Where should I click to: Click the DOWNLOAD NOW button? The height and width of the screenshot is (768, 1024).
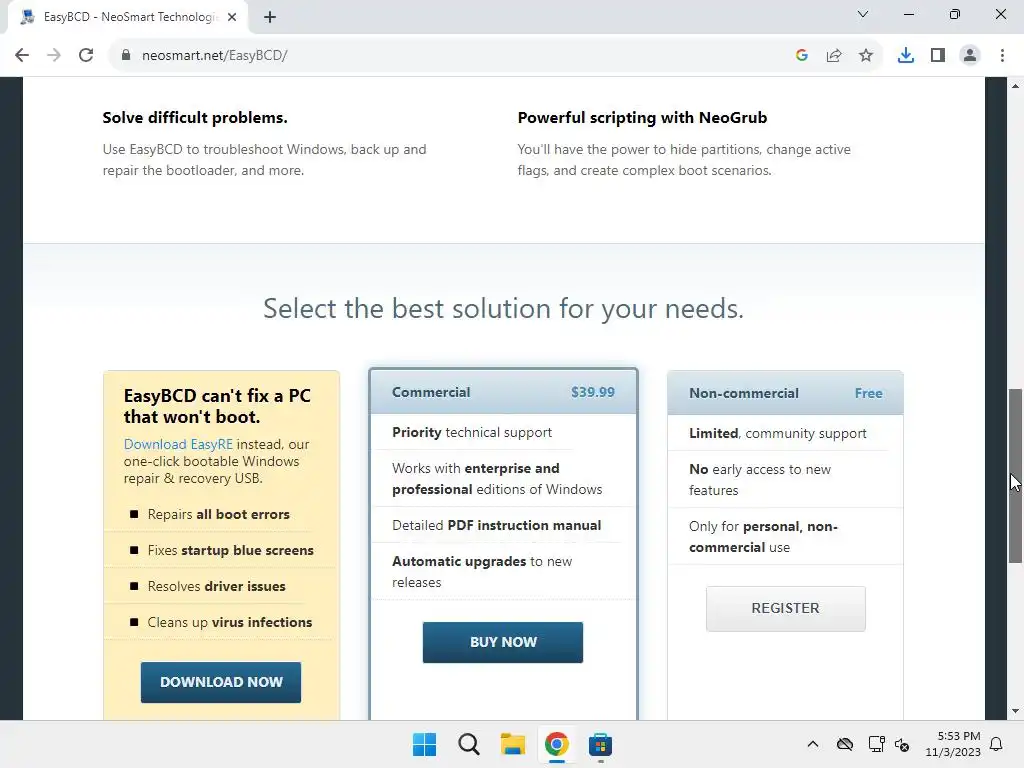[x=221, y=682]
